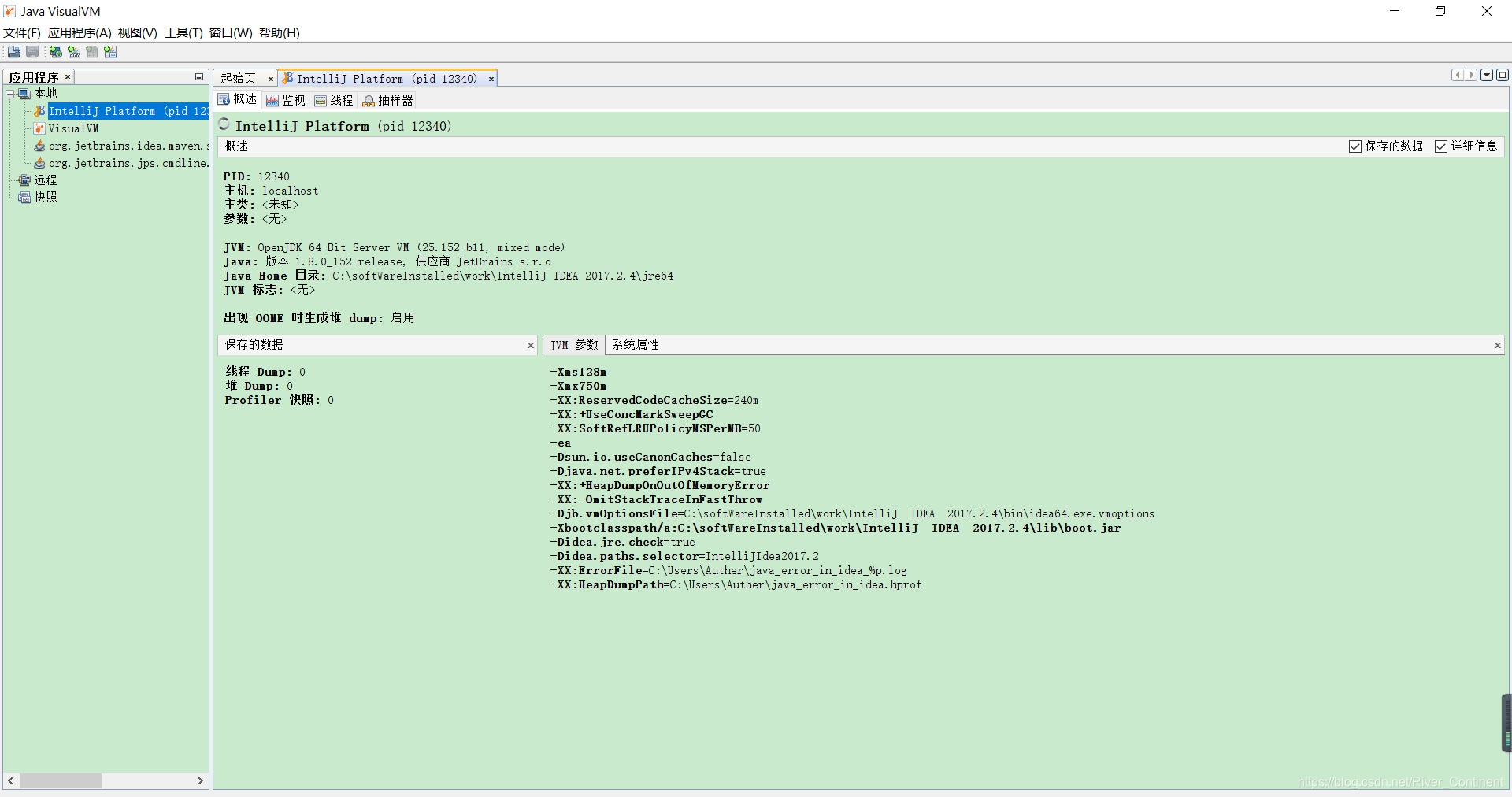
Task: Close the IntelliJ Platform (pid 12340) tab
Action: pyautogui.click(x=491, y=79)
